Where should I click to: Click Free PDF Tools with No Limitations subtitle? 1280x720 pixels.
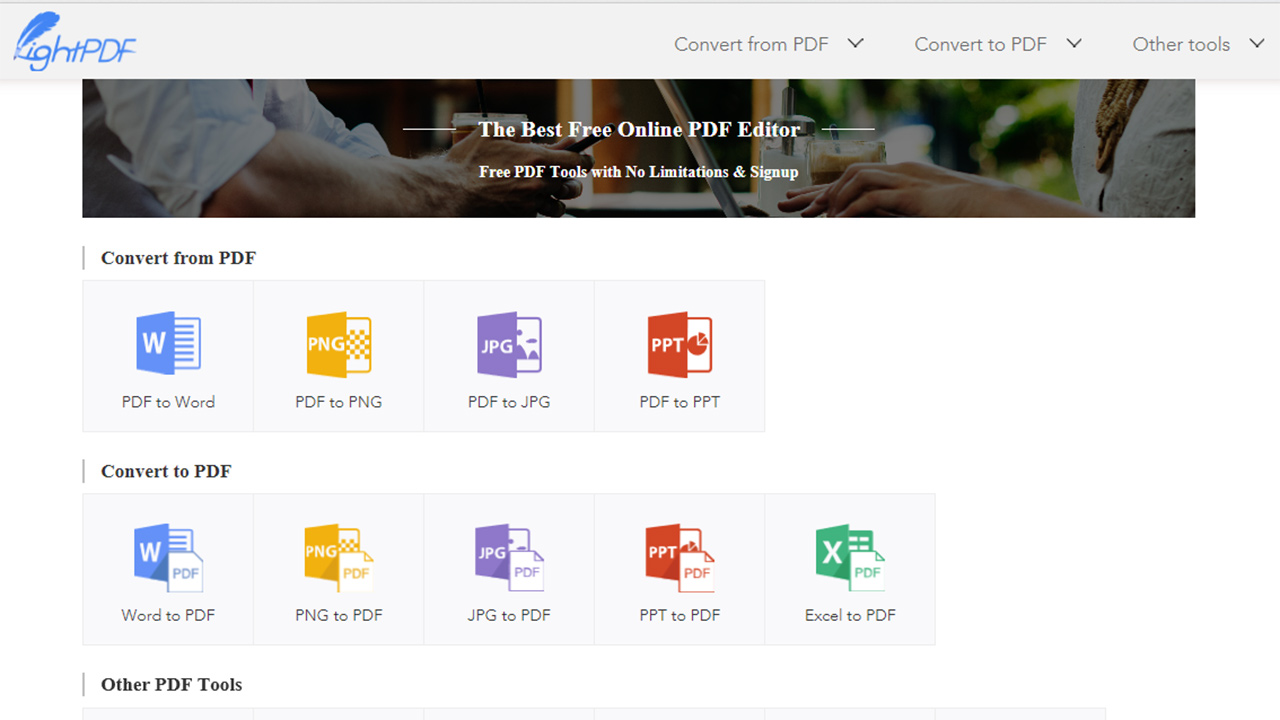pos(638,172)
